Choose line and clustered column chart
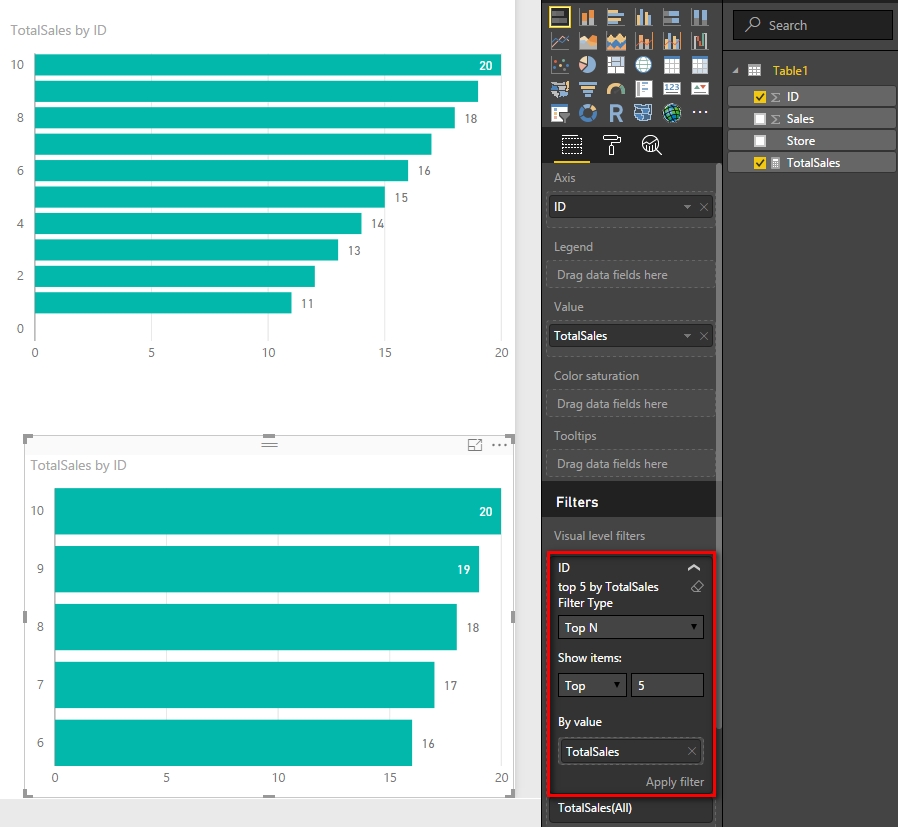The width and height of the screenshot is (898, 827). tap(672, 41)
